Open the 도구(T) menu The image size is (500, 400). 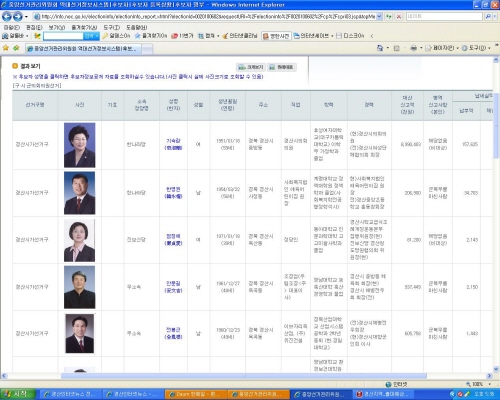(112, 27)
